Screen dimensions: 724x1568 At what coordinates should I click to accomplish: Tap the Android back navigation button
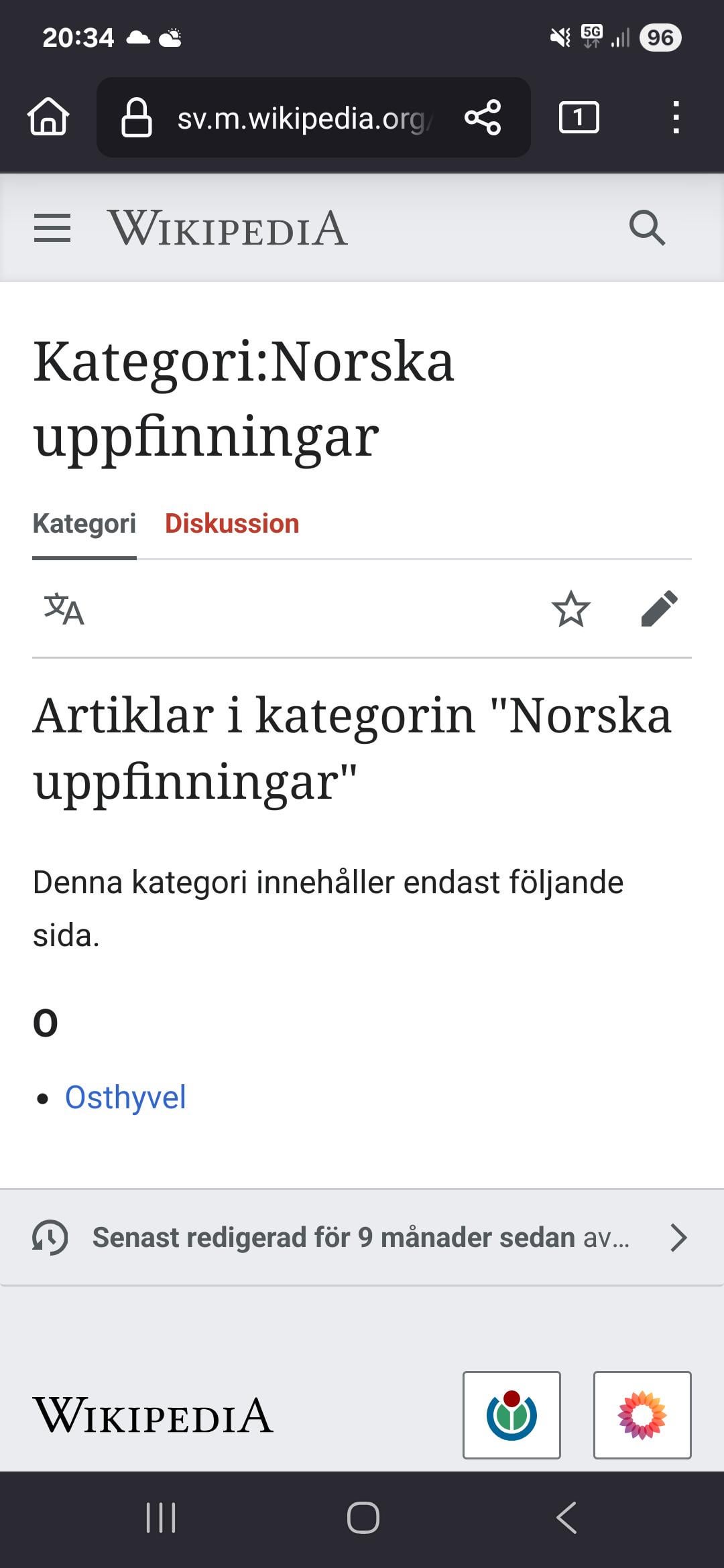566,1518
